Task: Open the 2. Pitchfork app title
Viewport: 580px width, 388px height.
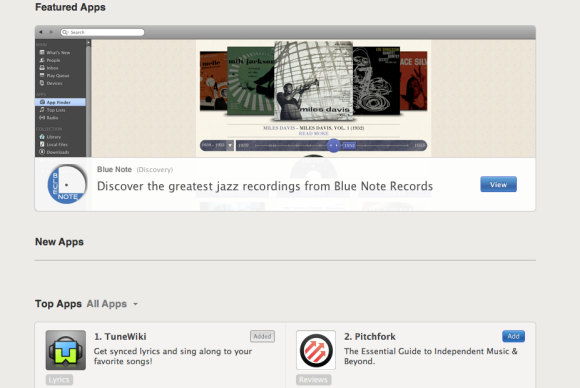Action: (x=370, y=337)
